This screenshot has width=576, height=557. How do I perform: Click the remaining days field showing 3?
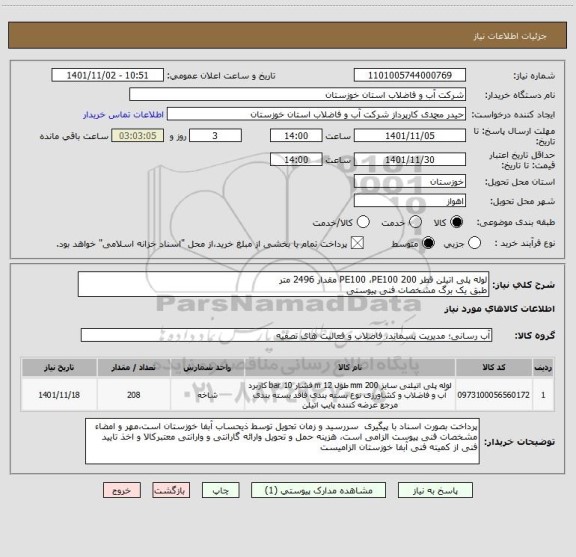pyautogui.click(x=215, y=136)
